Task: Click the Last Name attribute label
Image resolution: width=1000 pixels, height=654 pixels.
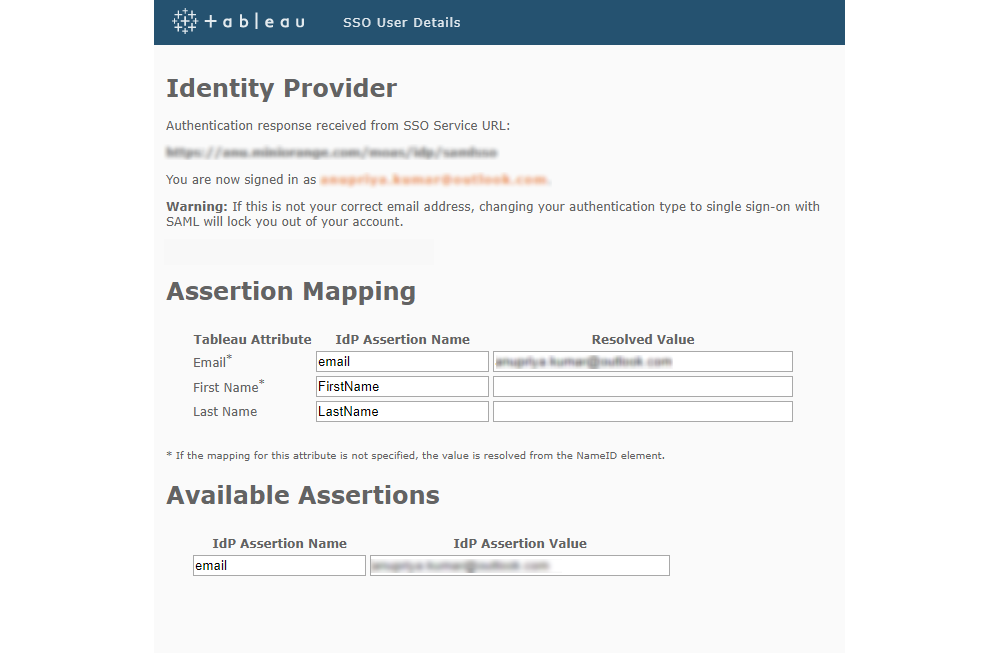Action: pyautogui.click(x=225, y=412)
